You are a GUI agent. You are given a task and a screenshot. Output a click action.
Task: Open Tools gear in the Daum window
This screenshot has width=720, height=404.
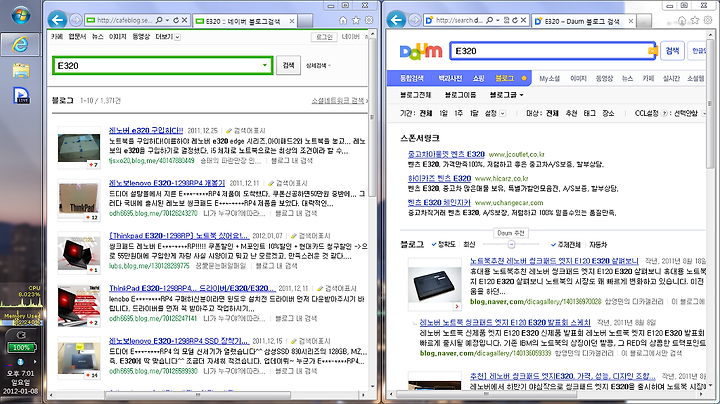(x=708, y=20)
